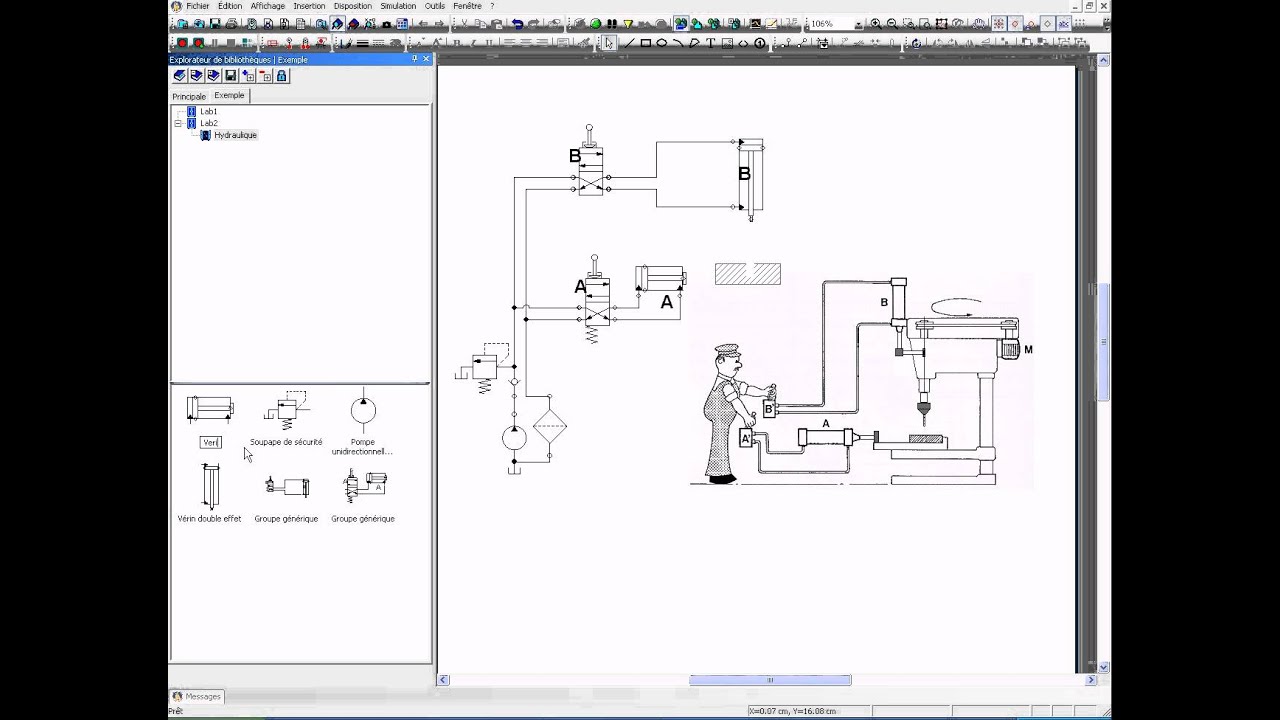Select the Line drawing tool

pos(630,43)
